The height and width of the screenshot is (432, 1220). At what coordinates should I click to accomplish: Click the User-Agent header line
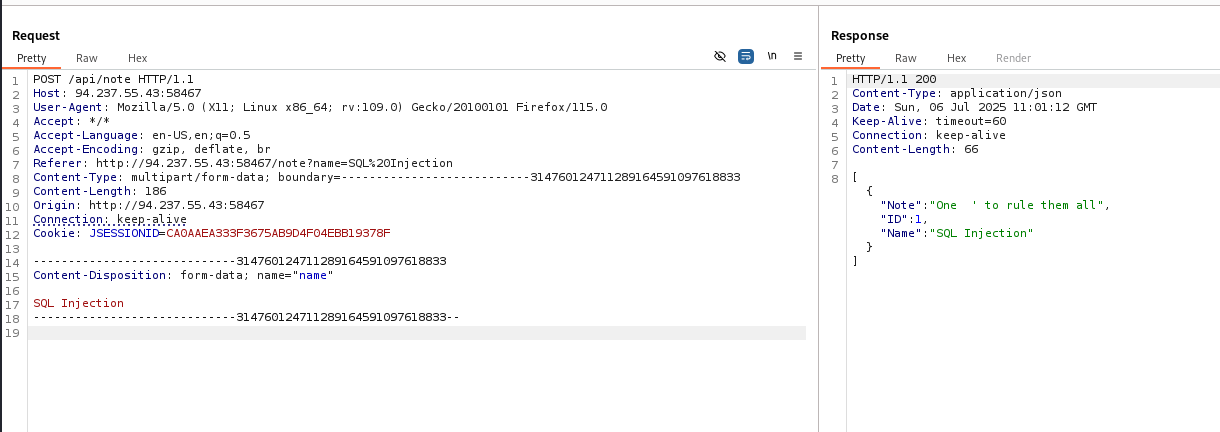[x=320, y=107]
